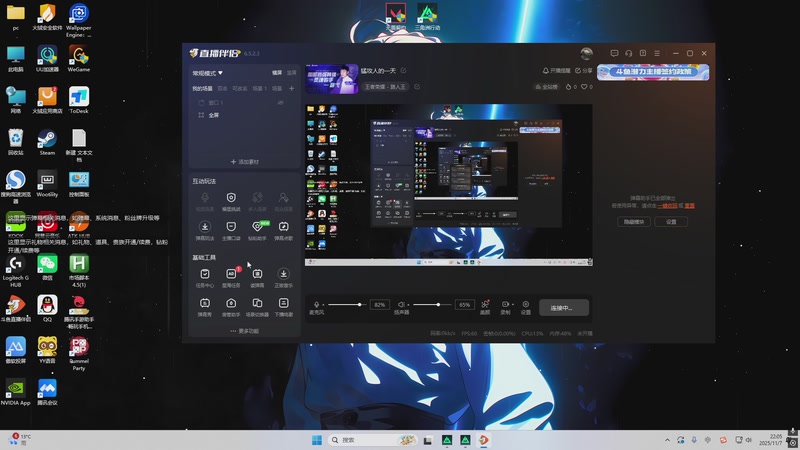
Task: Click 添加素材 to add a source
Action: (x=244, y=162)
